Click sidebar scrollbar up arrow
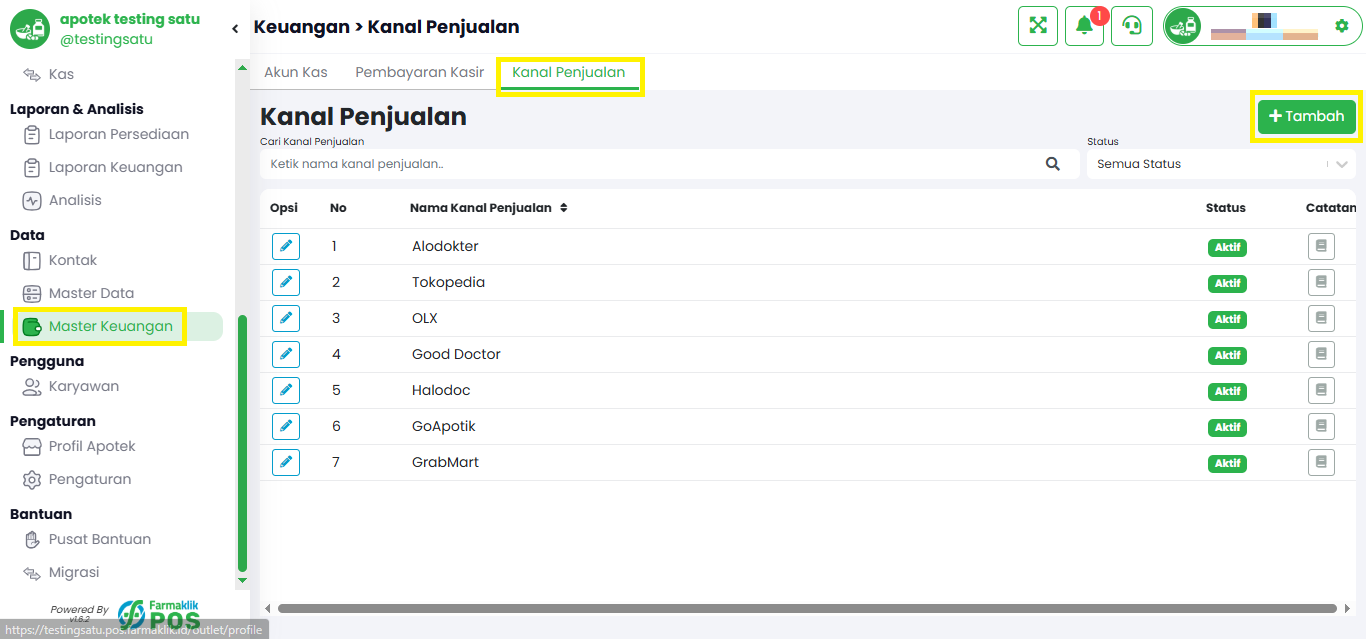This screenshot has width=1366, height=639. 242,67
